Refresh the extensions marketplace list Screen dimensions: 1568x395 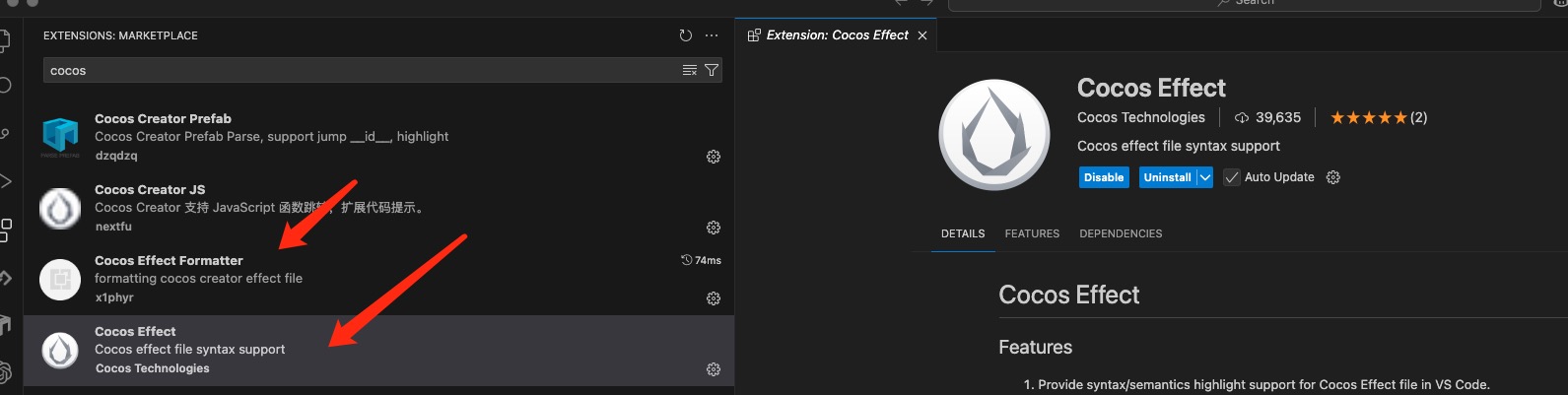tap(686, 35)
